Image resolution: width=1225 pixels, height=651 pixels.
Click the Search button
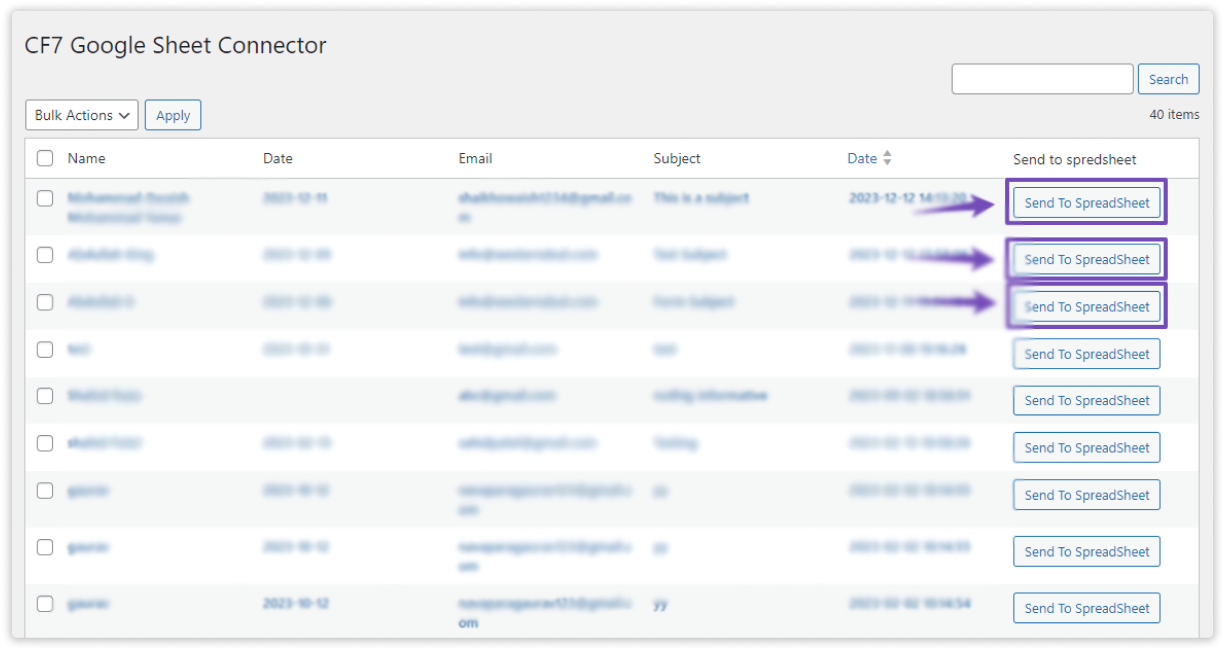point(1168,79)
